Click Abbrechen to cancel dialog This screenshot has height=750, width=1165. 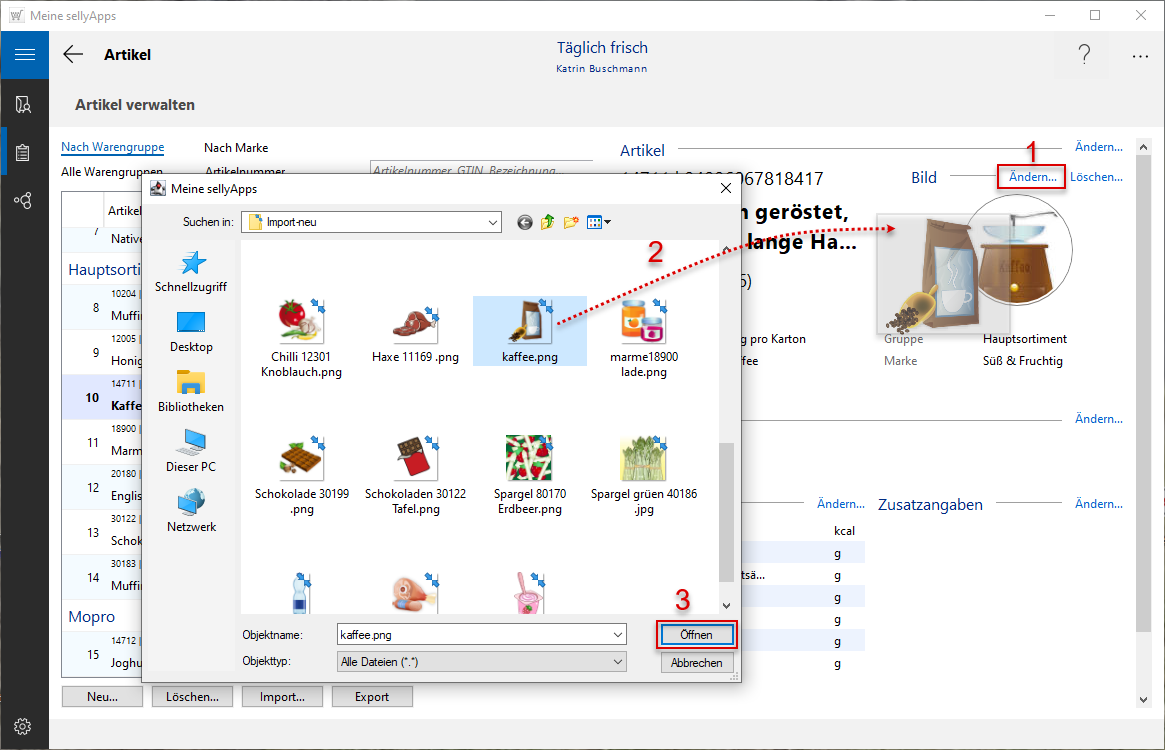pyautogui.click(x=696, y=662)
